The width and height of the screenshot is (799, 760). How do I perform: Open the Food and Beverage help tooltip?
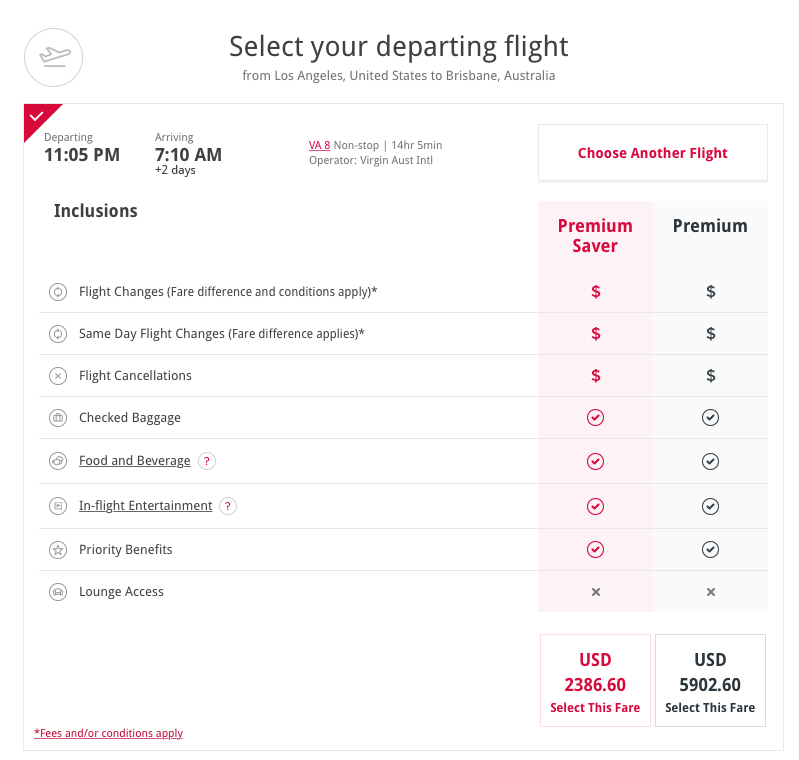(206, 461)
